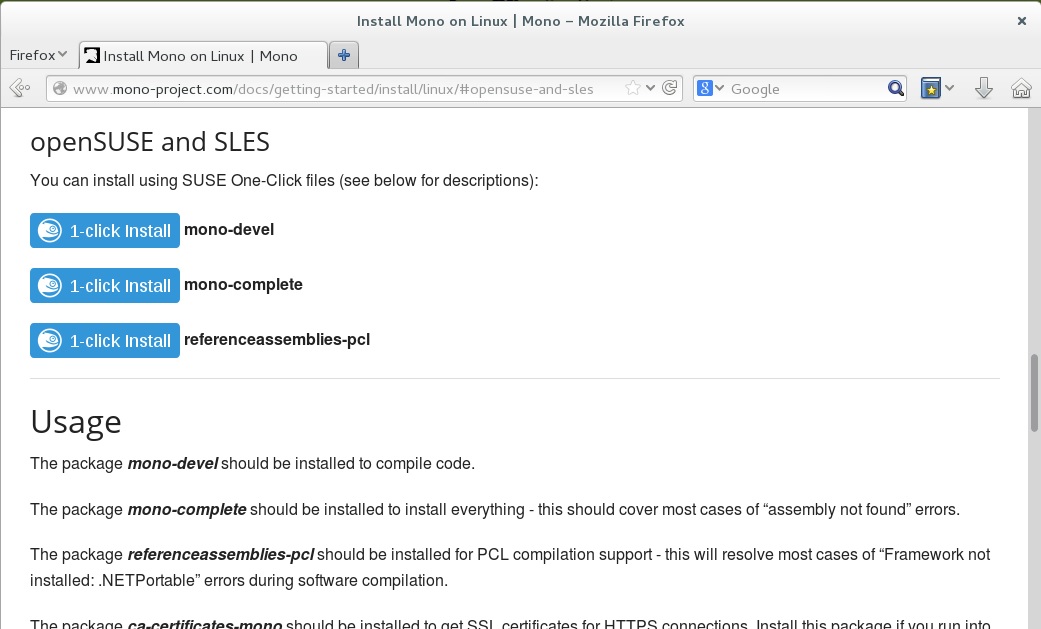The width and height of the screenshot is (1041, 629).
Task: Click 1-click Install for referenceassemblies-pcl
Action: click(x=105, y=341)
